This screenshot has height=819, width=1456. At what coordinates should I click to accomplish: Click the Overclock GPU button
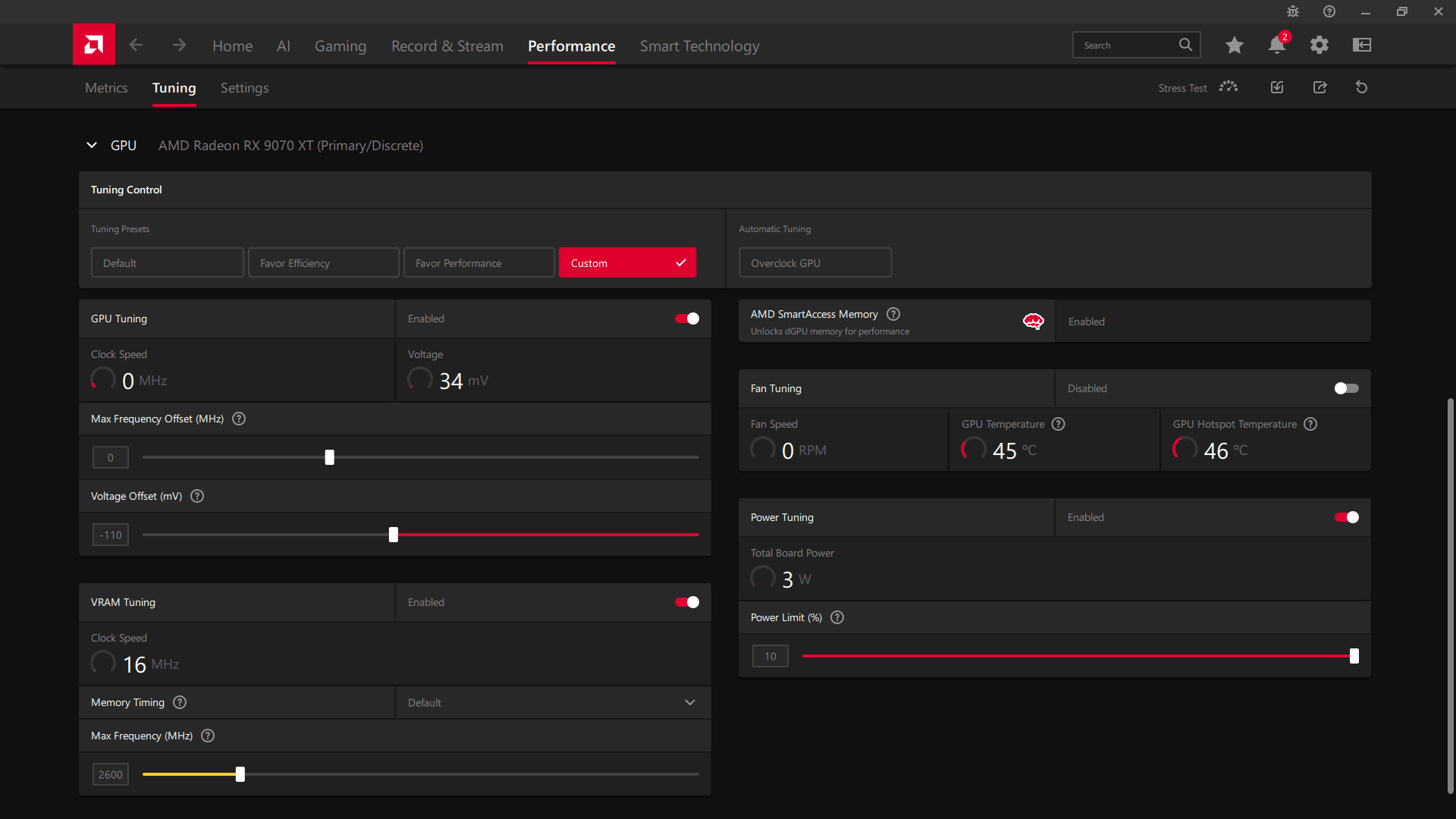point(815,262)
